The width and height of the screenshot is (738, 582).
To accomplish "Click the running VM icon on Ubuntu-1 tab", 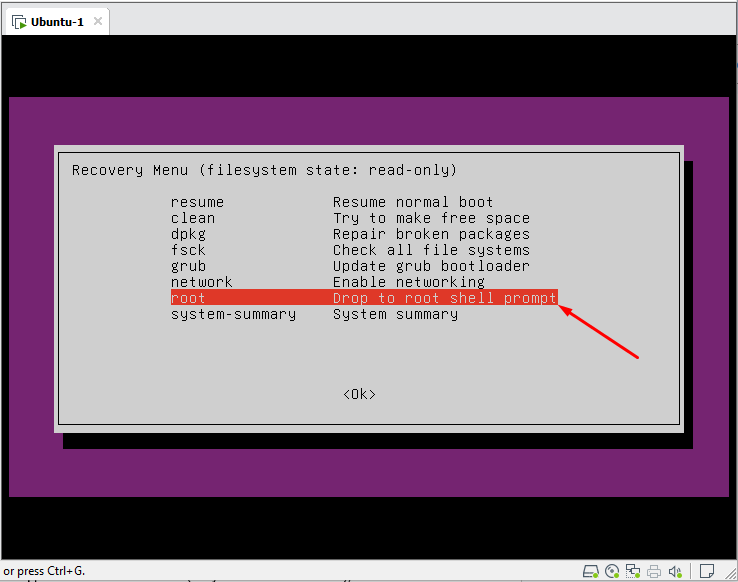I will [x=19, y=21].
